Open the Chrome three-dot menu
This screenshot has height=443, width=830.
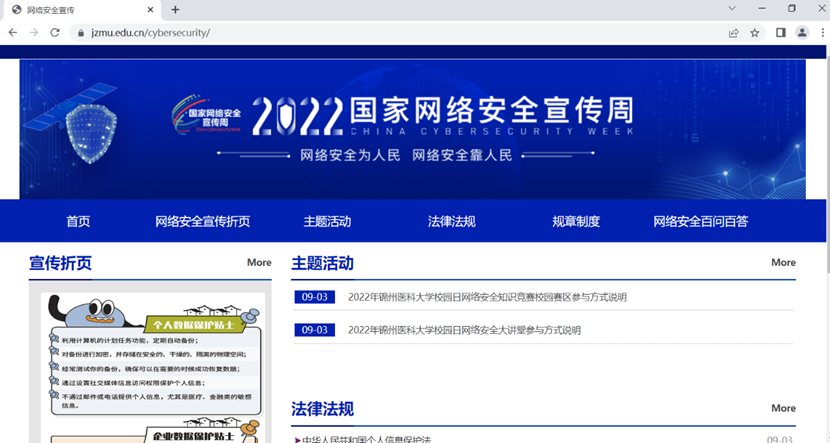823,33
